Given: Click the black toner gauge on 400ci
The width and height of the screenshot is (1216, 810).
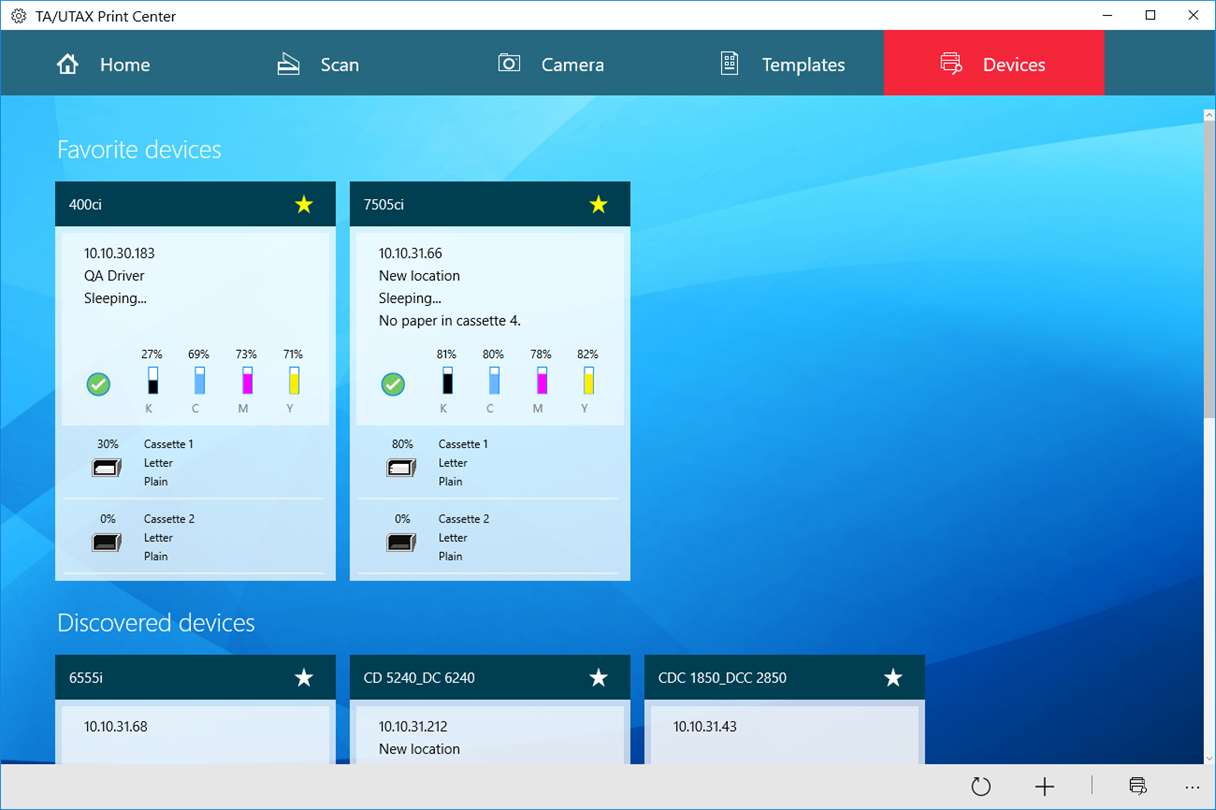Looking at the screenshot, I should pyautogui.click(x=152, y=380).
